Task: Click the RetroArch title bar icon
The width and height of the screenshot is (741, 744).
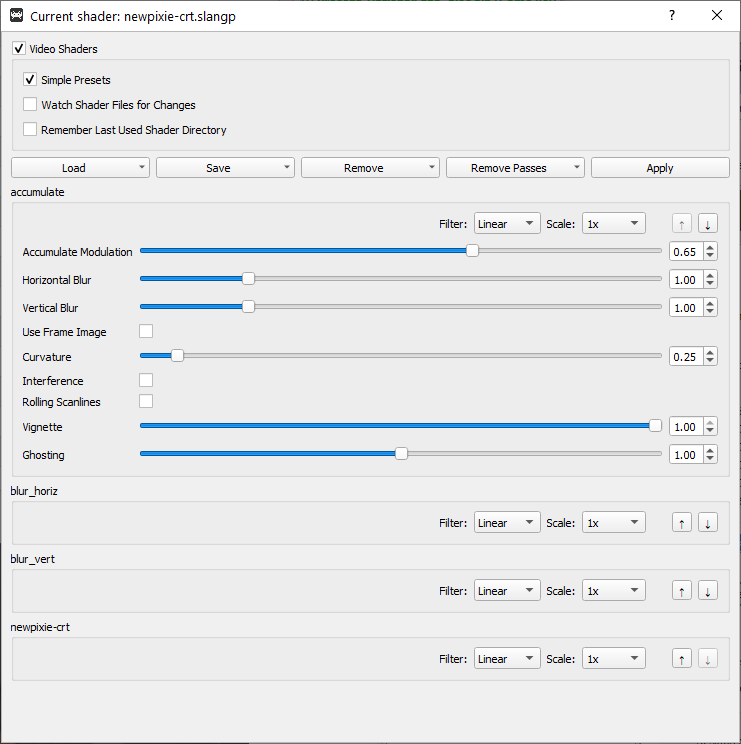Action: coord(16,16)
